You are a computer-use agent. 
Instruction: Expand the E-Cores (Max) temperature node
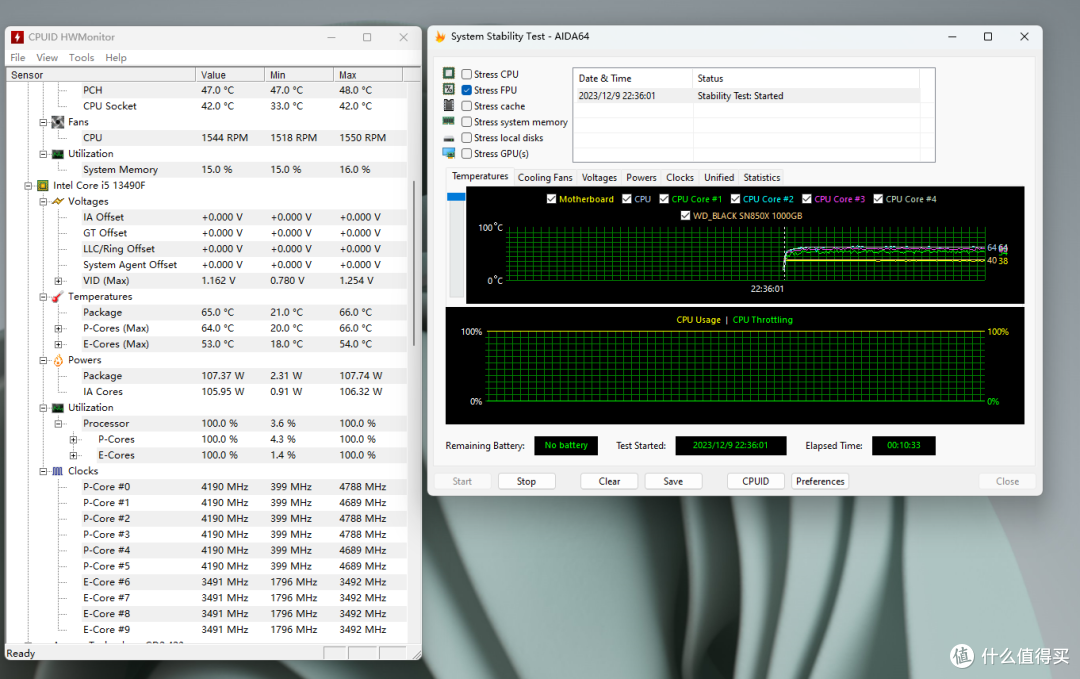click(59, 344)
